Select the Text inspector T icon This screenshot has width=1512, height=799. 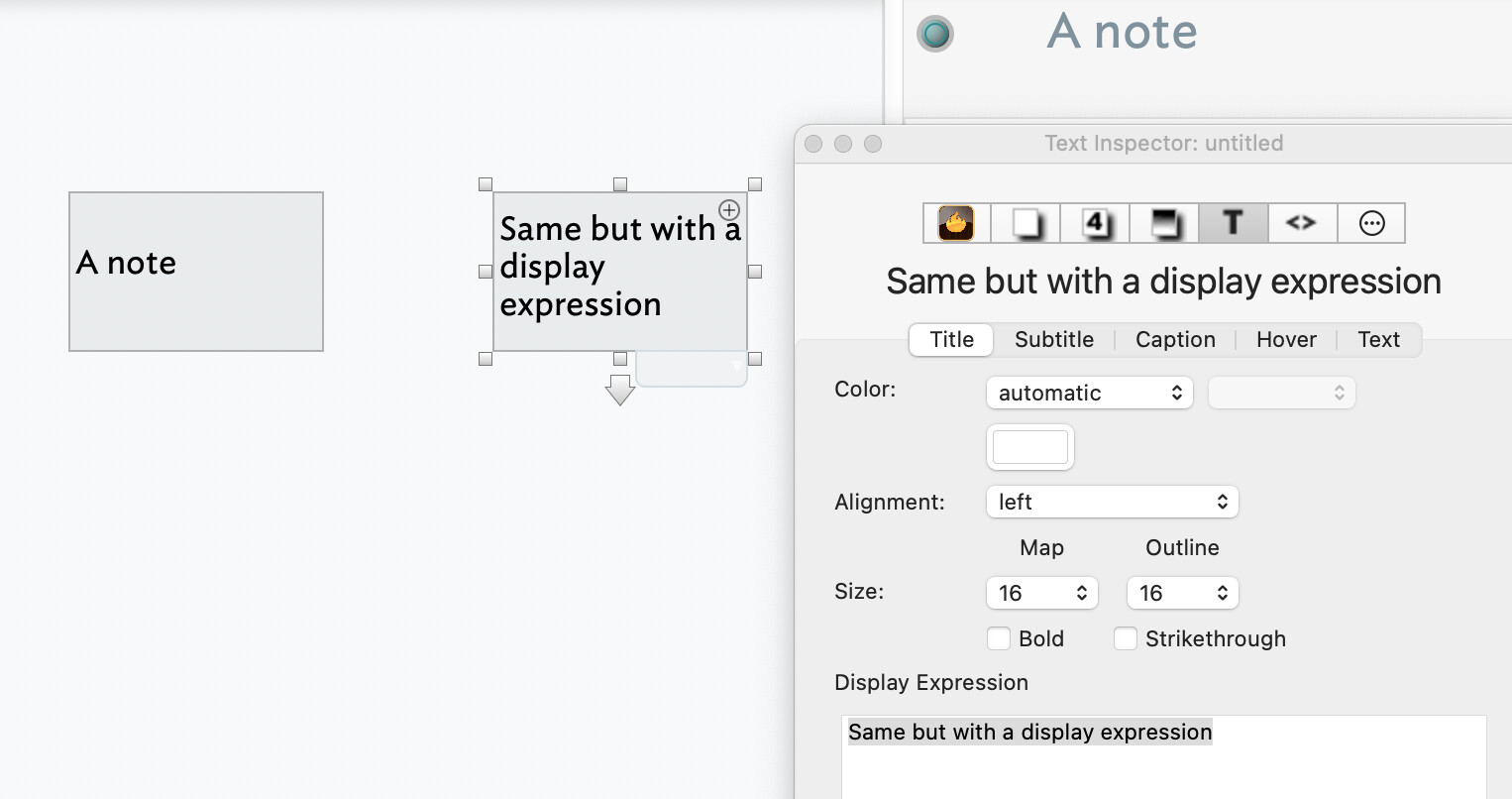coord(1233,223)
